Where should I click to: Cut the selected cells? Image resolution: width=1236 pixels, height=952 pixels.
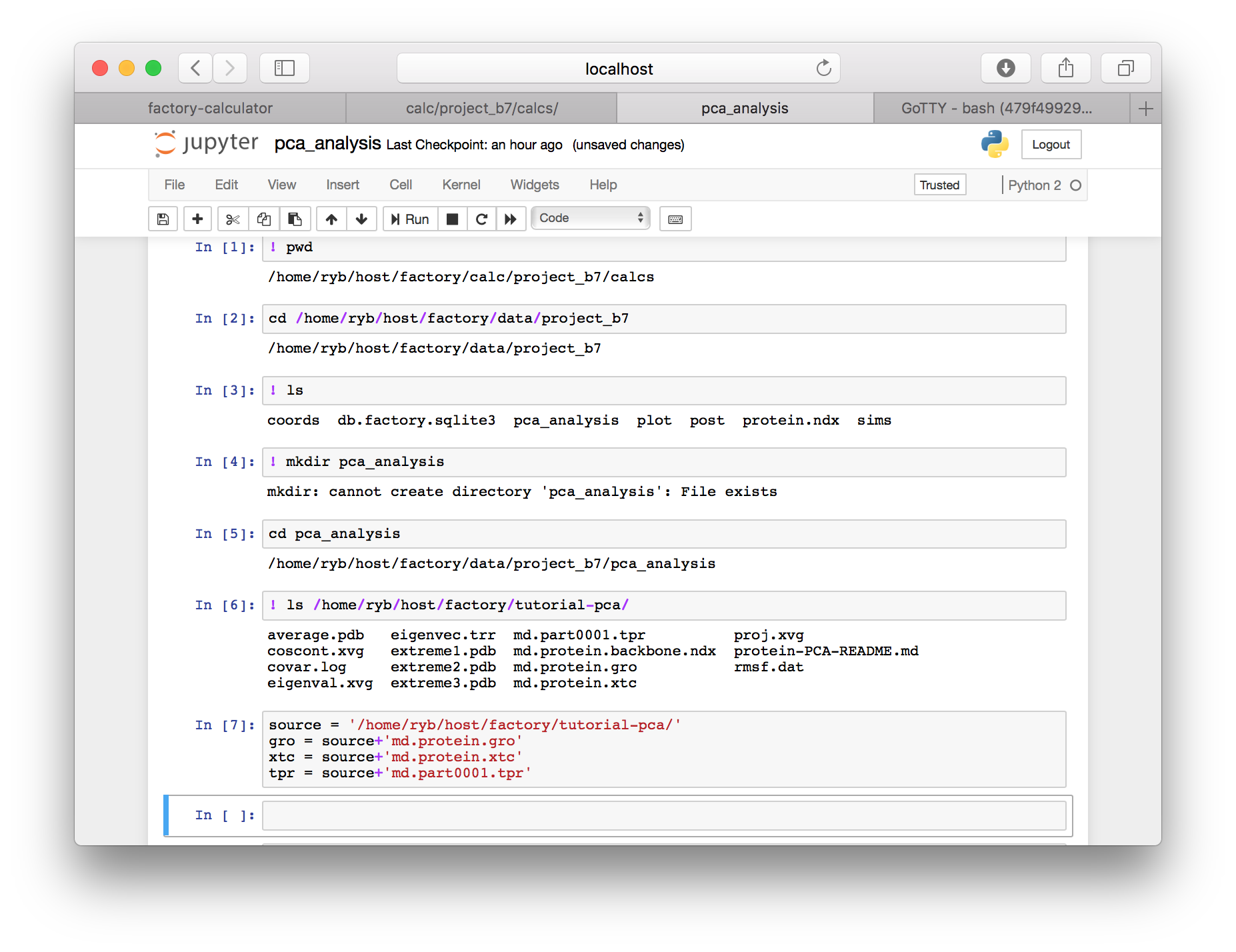(x=233, y=219)
